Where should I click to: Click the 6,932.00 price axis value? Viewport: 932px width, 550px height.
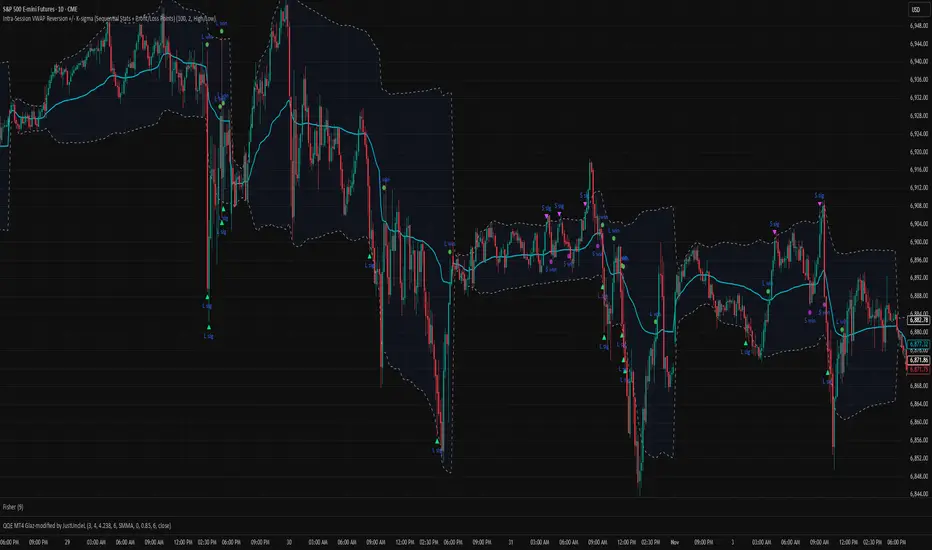pyautogui.click(x=918, y=98)
